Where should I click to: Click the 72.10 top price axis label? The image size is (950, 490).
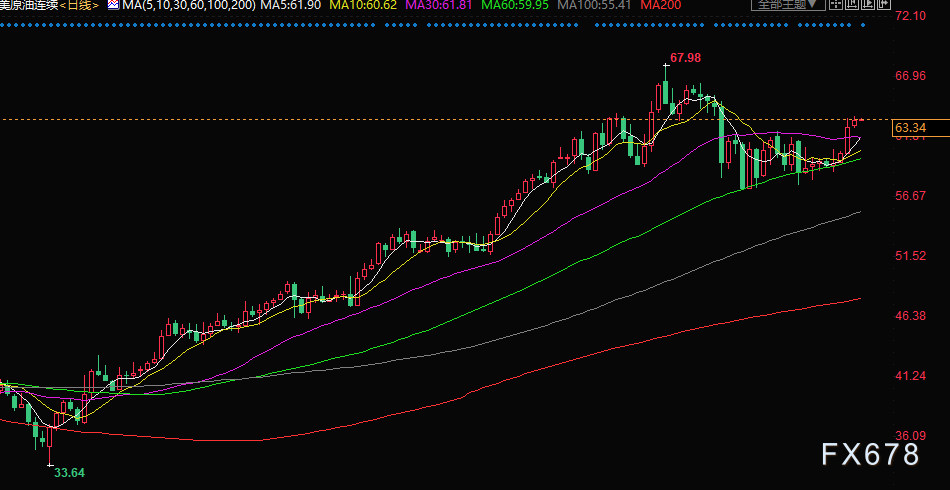pos(910,17)
